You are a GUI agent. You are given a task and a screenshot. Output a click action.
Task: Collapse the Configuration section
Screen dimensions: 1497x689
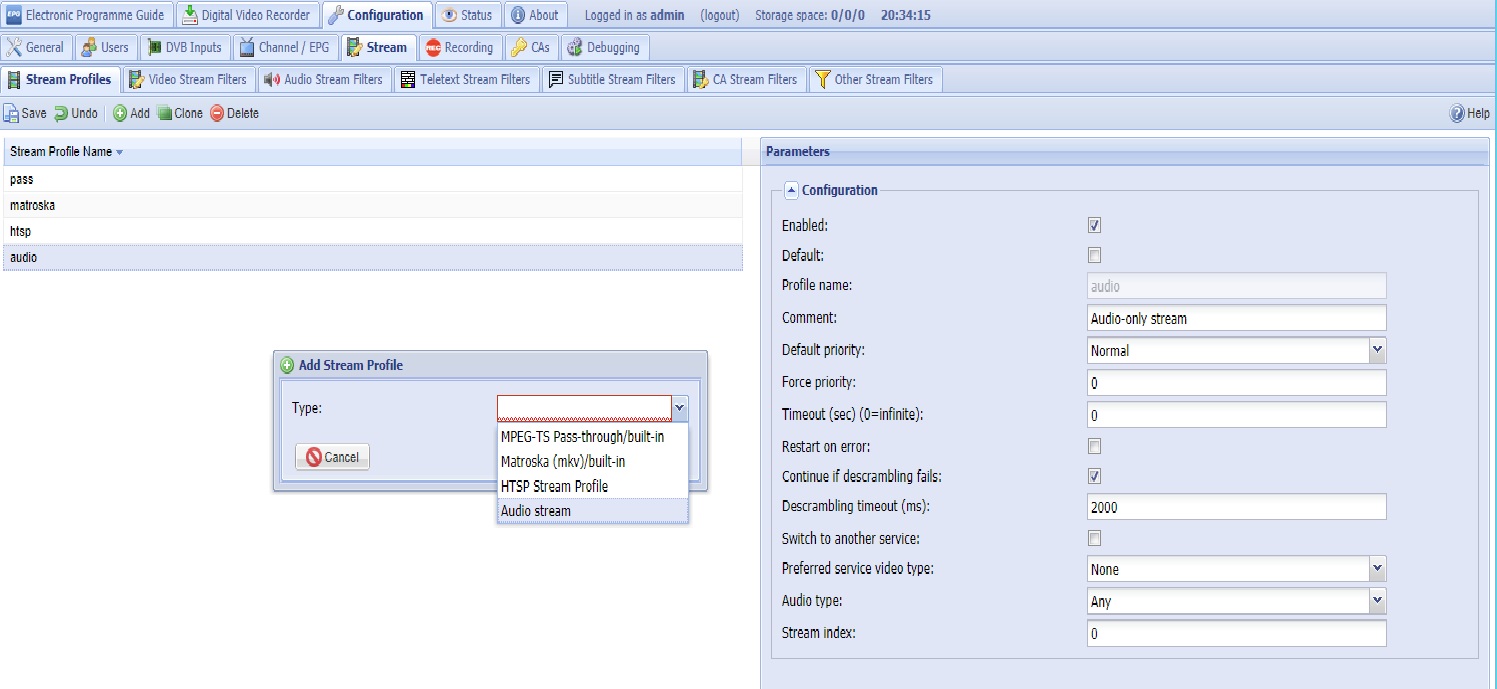tap(791, 190)
